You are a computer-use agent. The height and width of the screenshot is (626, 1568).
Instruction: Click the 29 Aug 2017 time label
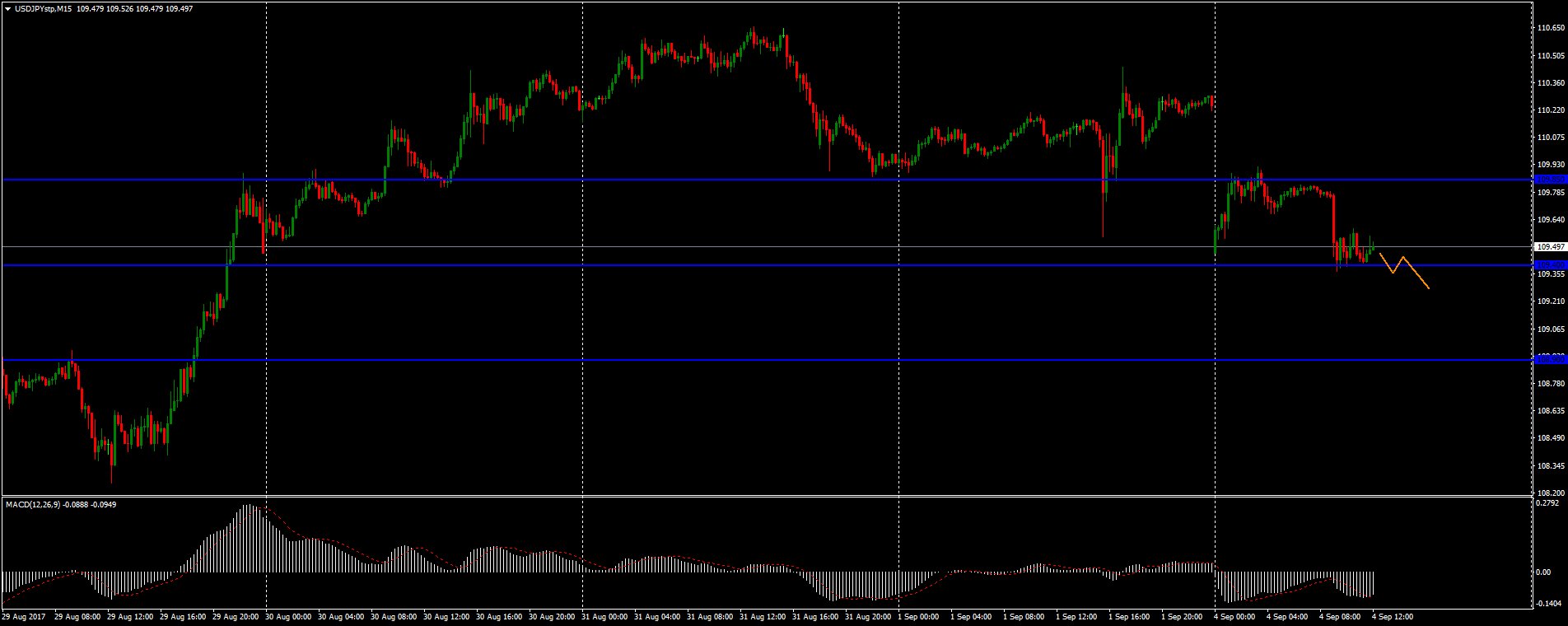point(23,616)
